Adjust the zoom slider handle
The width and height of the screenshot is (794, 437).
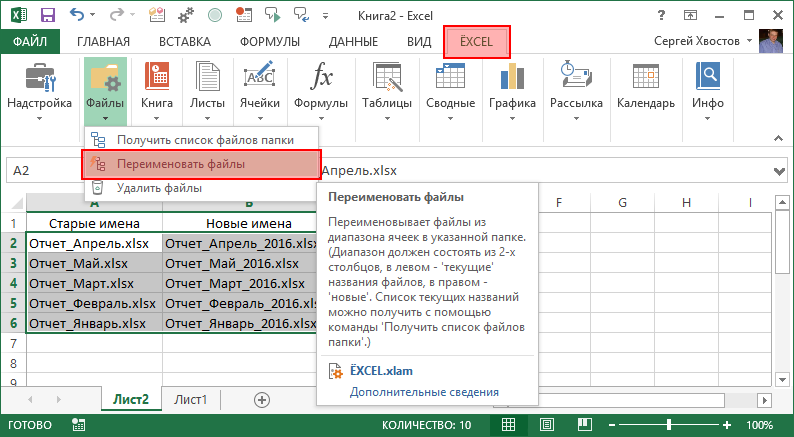[669, 424]
